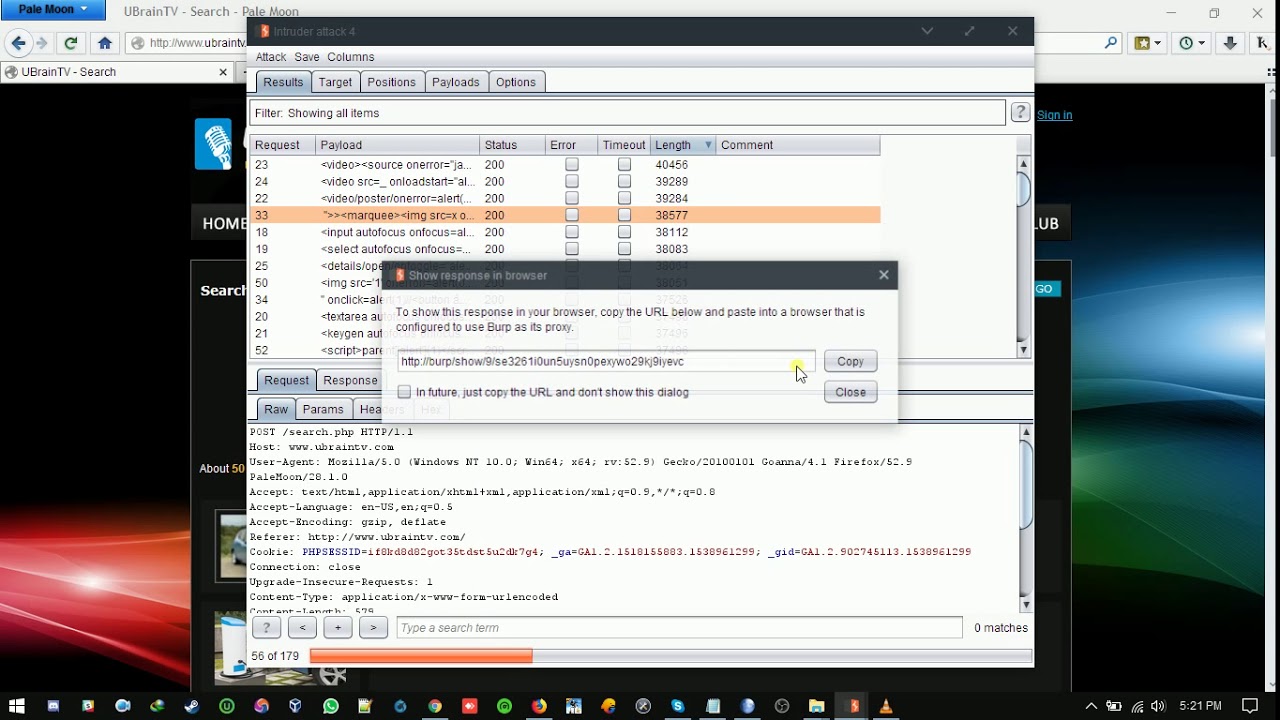Switch to the Positions tab
Screen dimensions: 1280x720
391,82
